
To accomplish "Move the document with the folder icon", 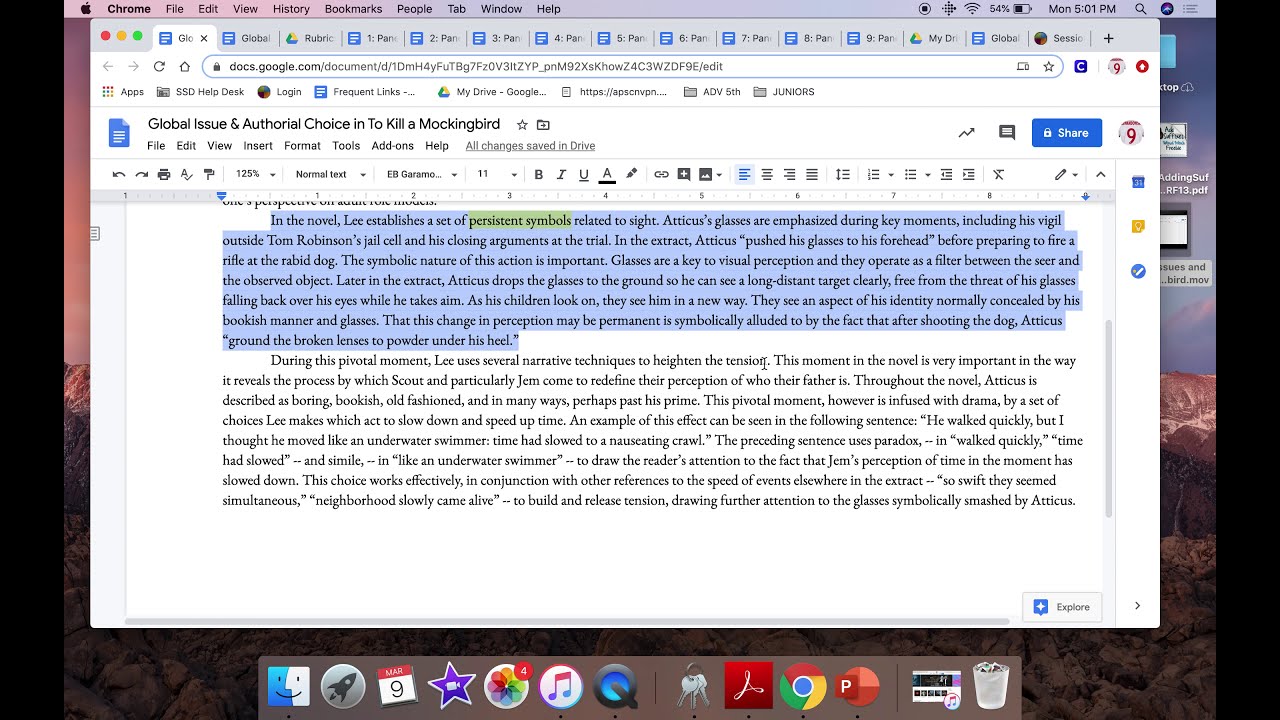I will click(x=543, y=125).
